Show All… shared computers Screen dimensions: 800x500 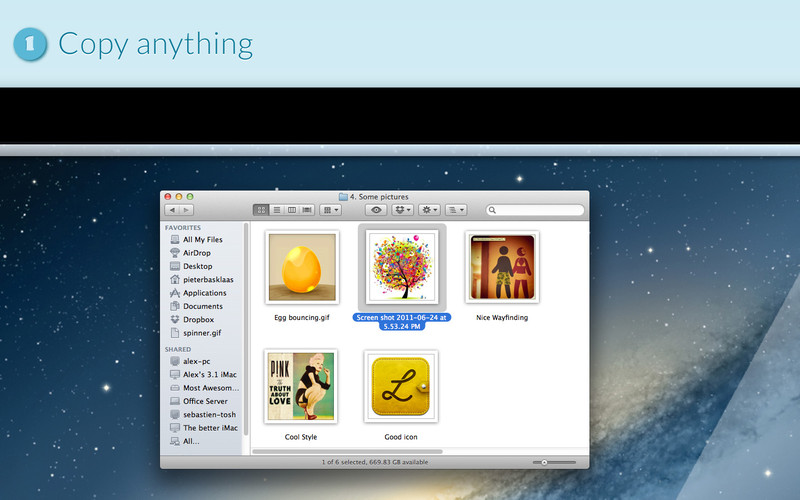tap(191, 441)
